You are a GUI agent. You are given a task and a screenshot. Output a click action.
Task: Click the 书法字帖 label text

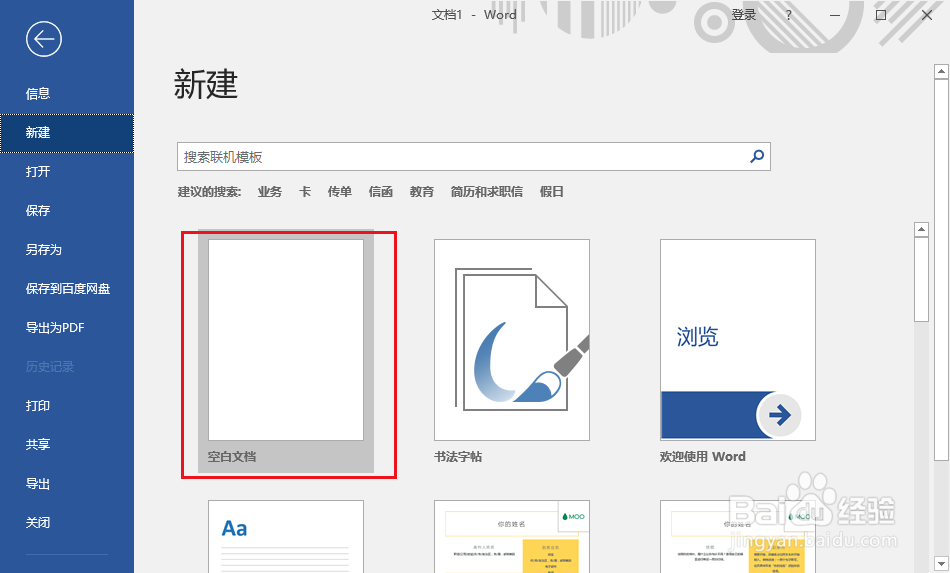(x=458, y=457)
